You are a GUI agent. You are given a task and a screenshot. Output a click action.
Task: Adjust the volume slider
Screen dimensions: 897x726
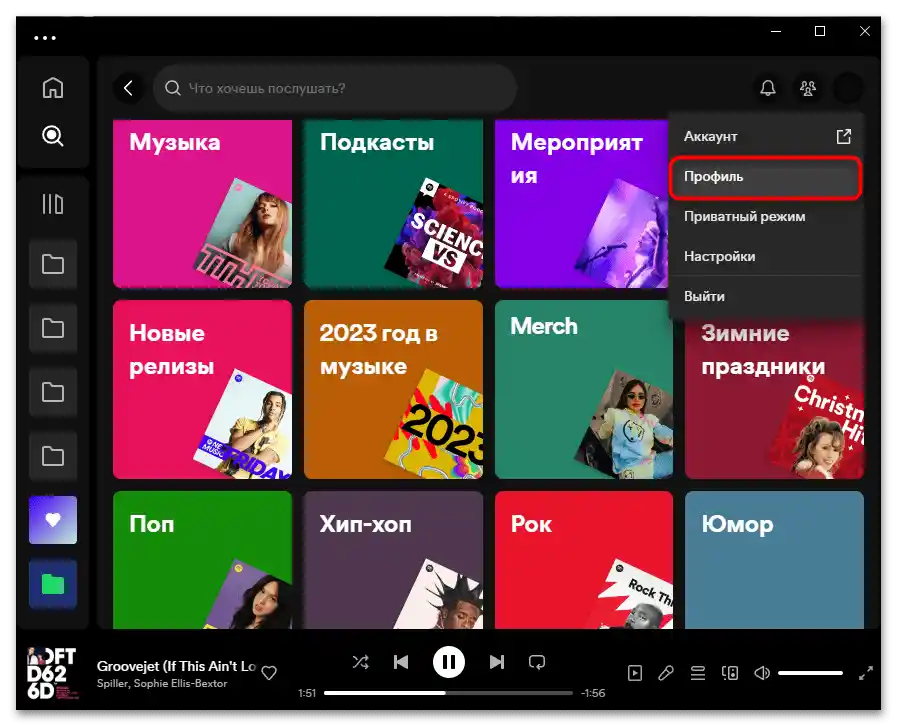click(810, 672)
